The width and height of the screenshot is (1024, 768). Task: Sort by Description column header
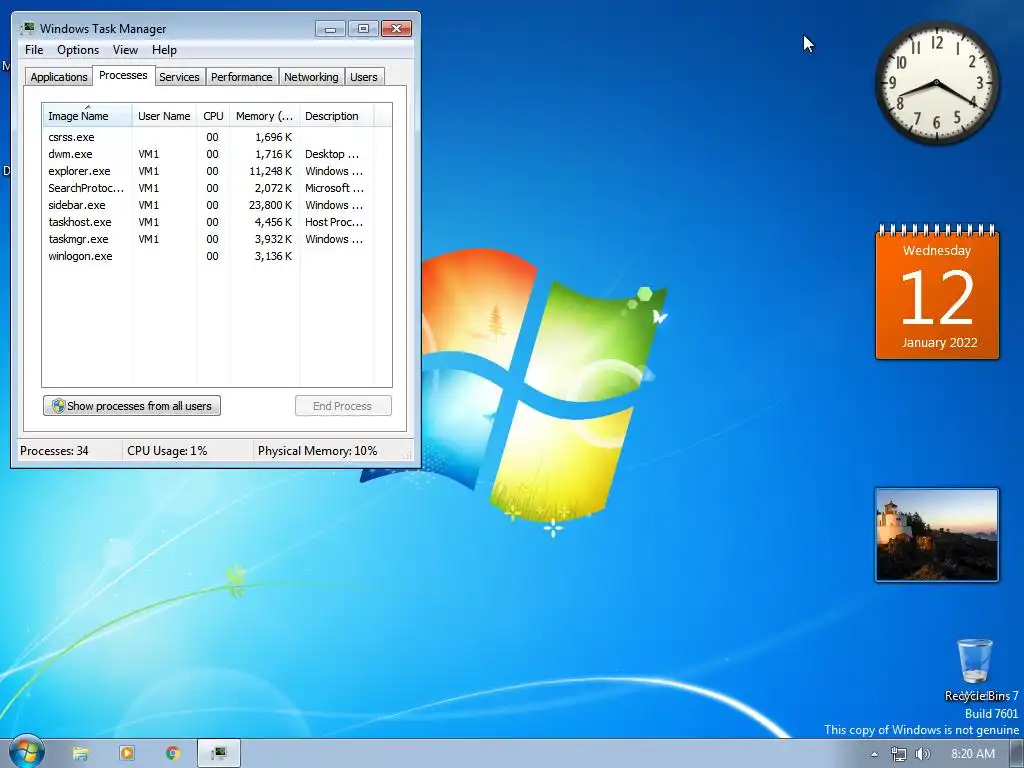click(x=336, y=116)
